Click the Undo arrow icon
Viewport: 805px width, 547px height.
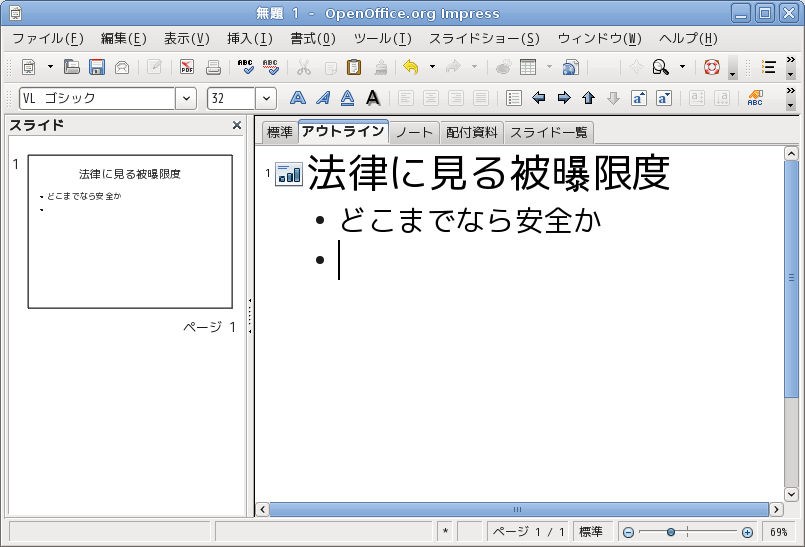point(410,67)
